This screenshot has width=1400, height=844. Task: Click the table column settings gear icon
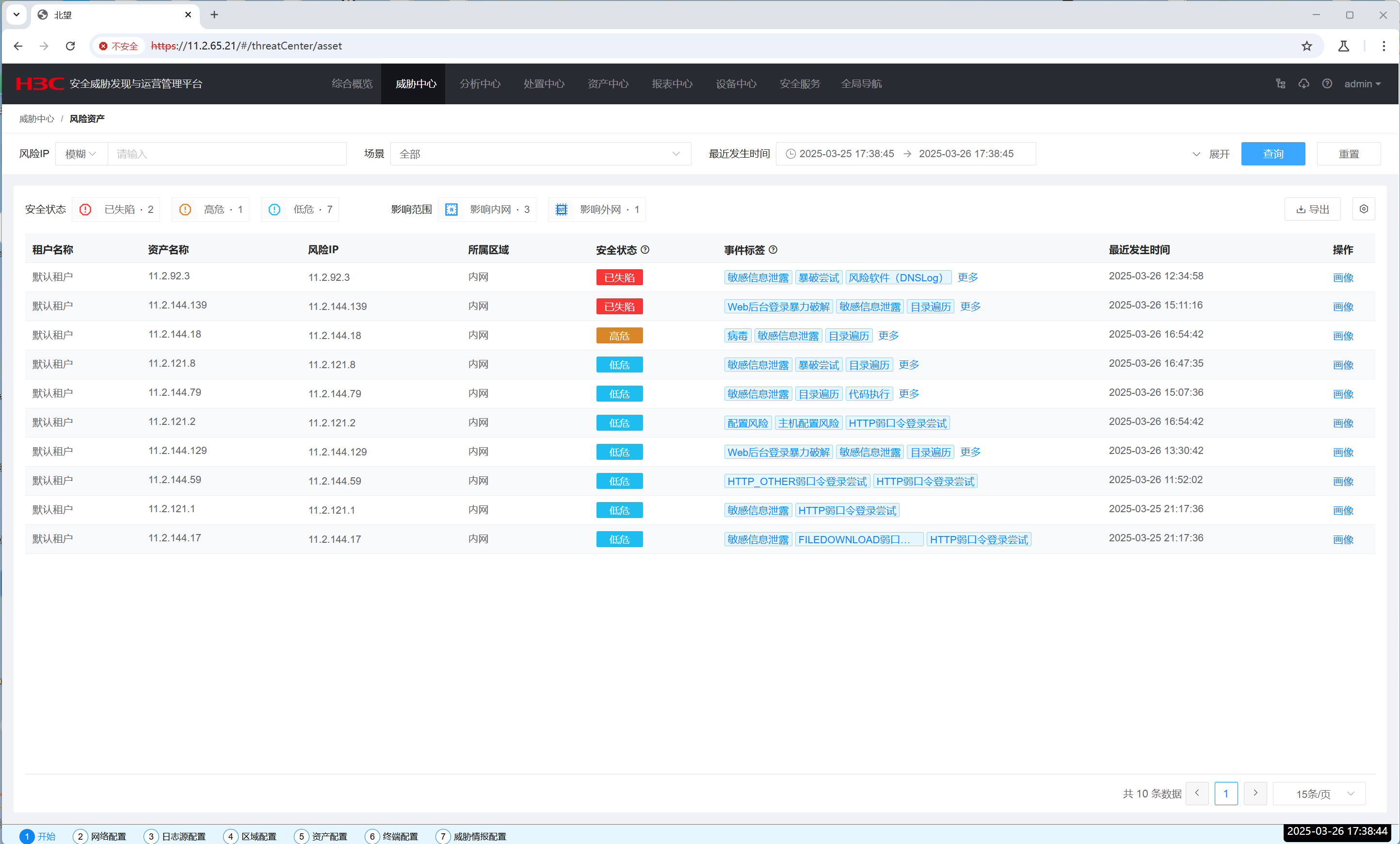(x=1363, y=209)
